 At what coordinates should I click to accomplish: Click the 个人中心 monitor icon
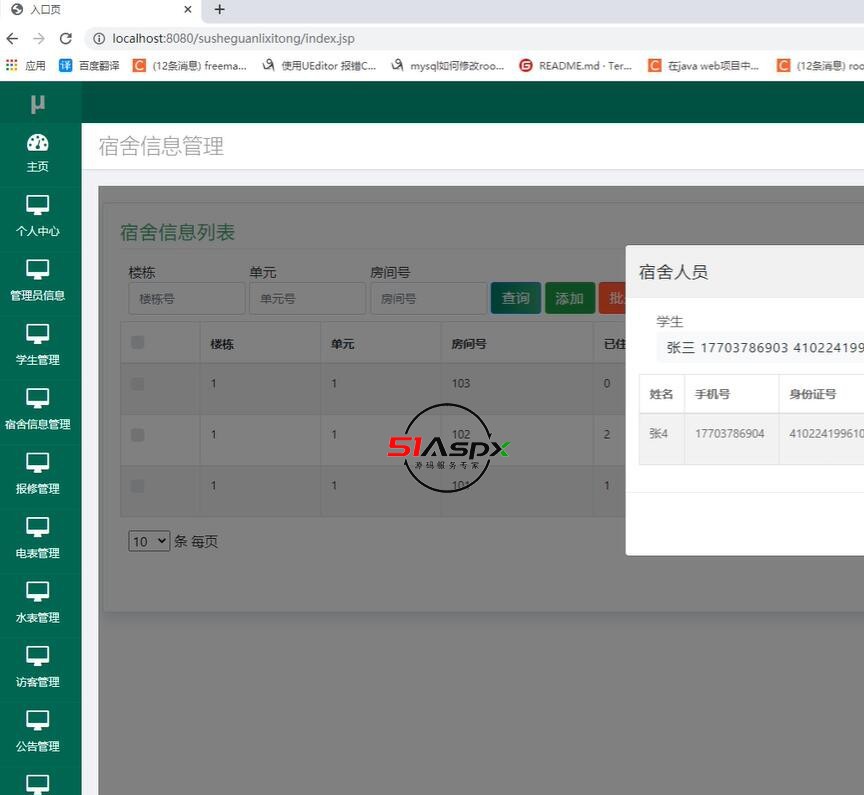coord(38,206)
